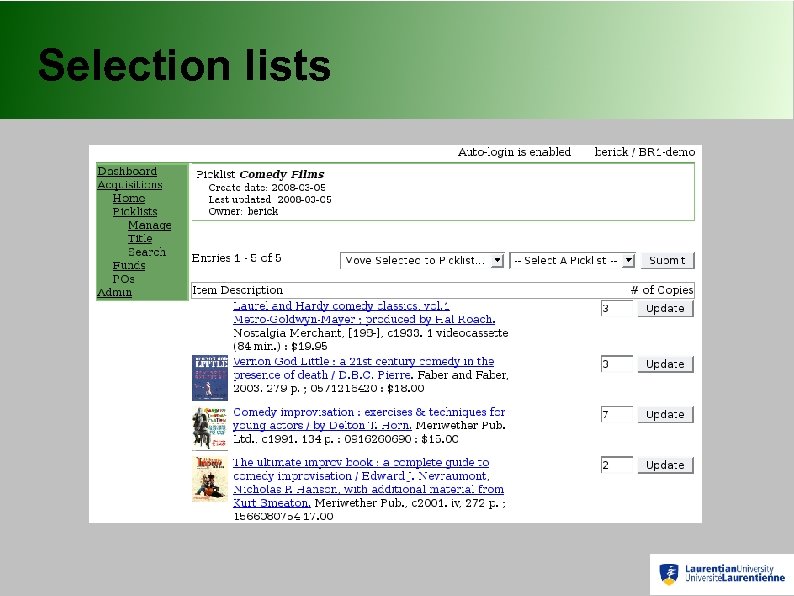Open the Funds sidebar link
The height and width of the screenshot is (596, 794).
click(129, 265)
